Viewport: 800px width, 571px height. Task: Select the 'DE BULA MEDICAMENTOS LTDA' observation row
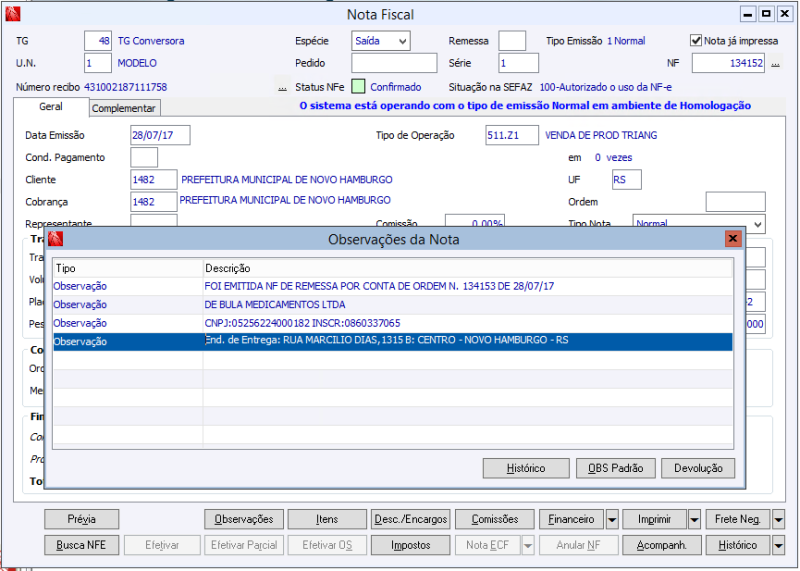click(x=393, y=305)
